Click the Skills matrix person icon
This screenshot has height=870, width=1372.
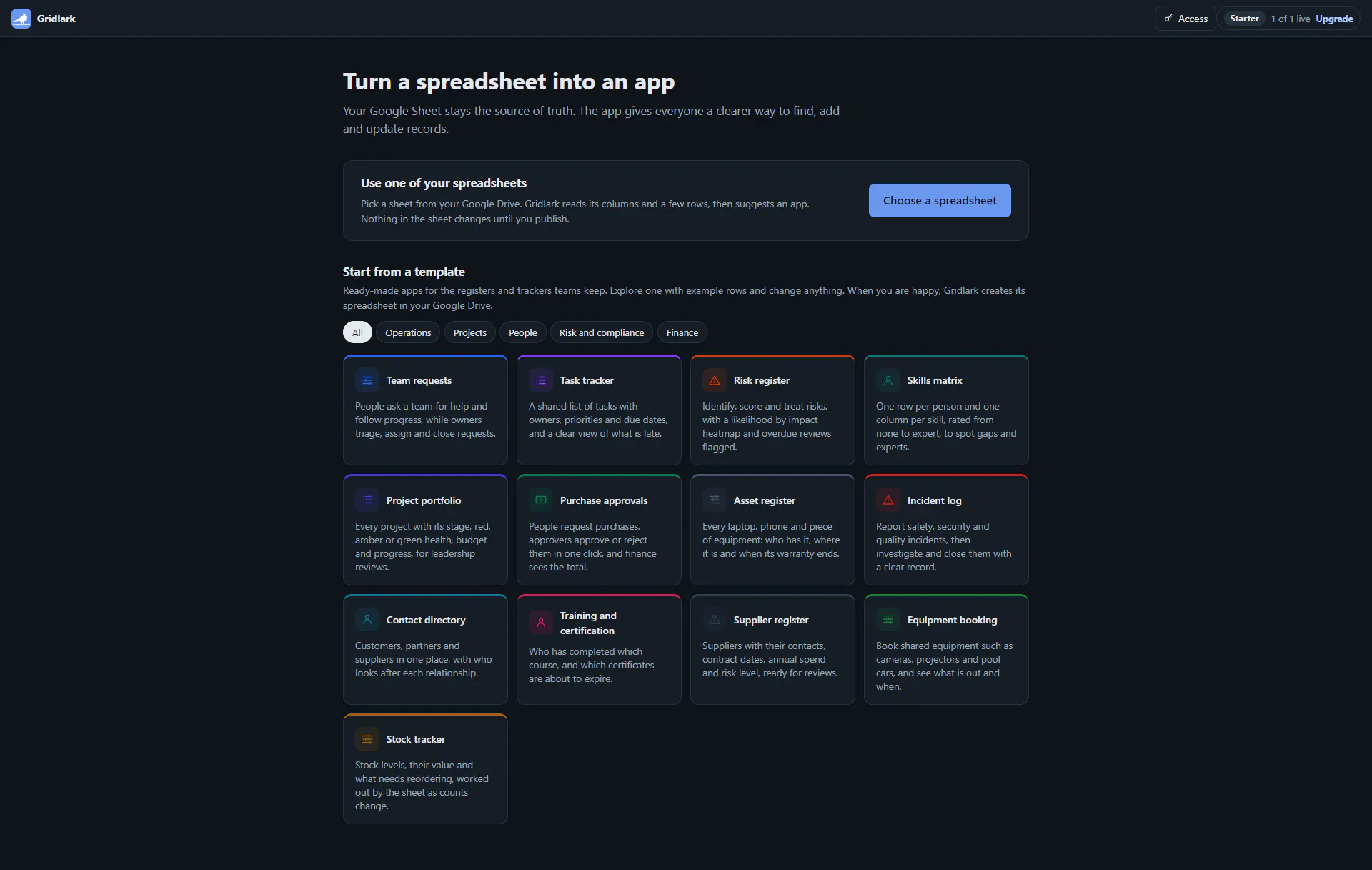pyautogui.click(x=888, y=380)
